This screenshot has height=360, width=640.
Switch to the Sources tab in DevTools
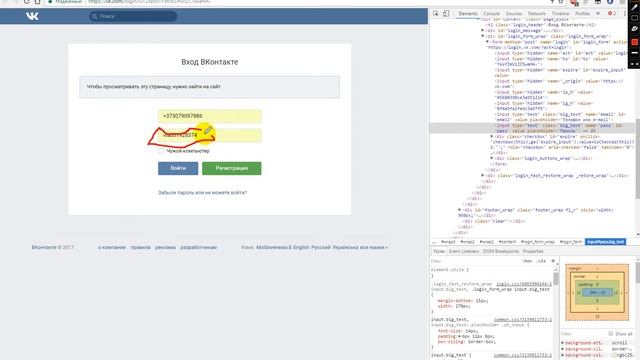click(x=514, y=13)
